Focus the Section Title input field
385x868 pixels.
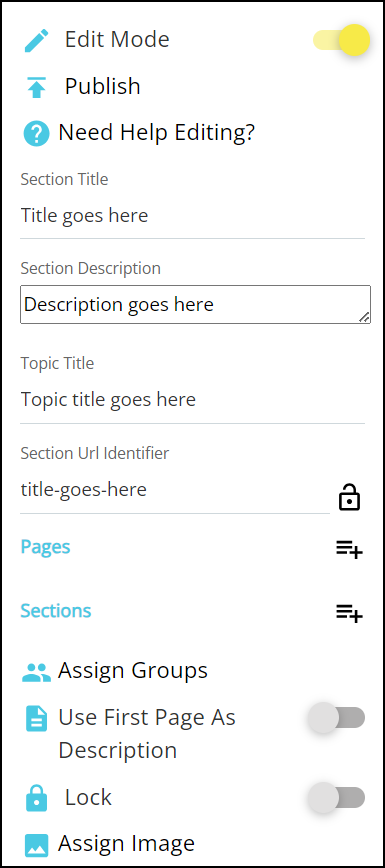coord(192,216)
